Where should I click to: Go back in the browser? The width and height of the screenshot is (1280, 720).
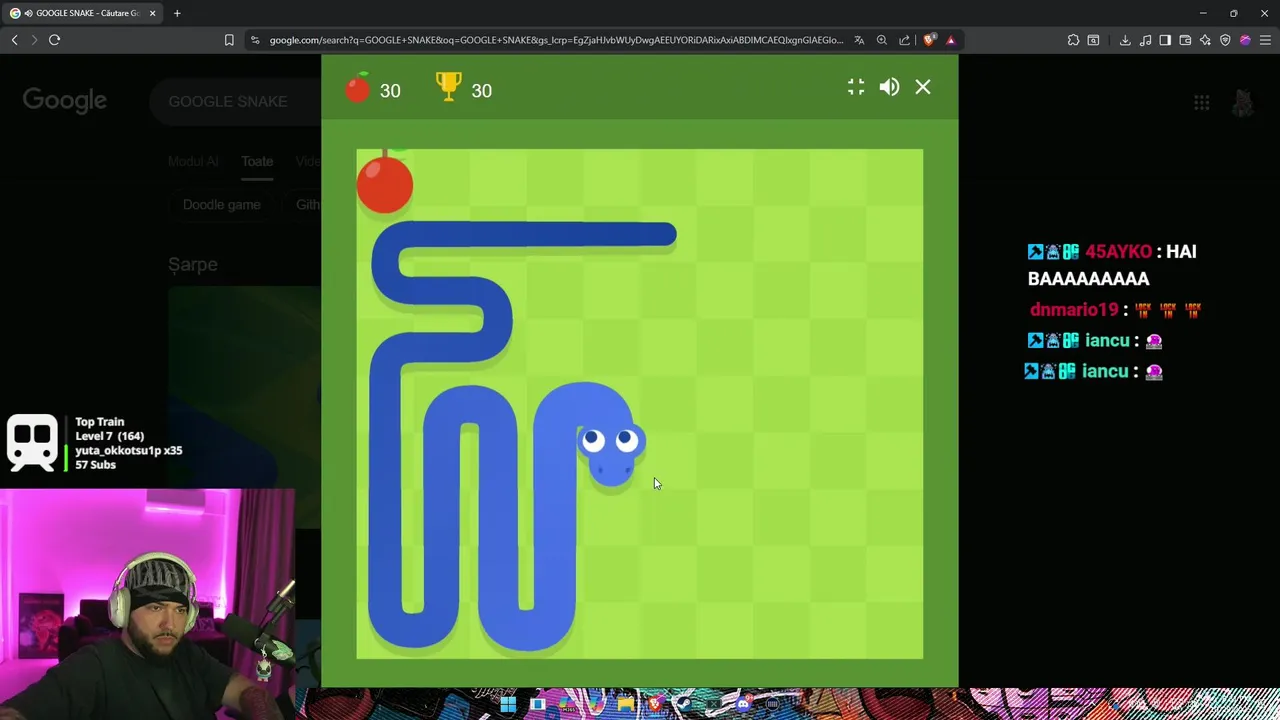tap(14, 40)
